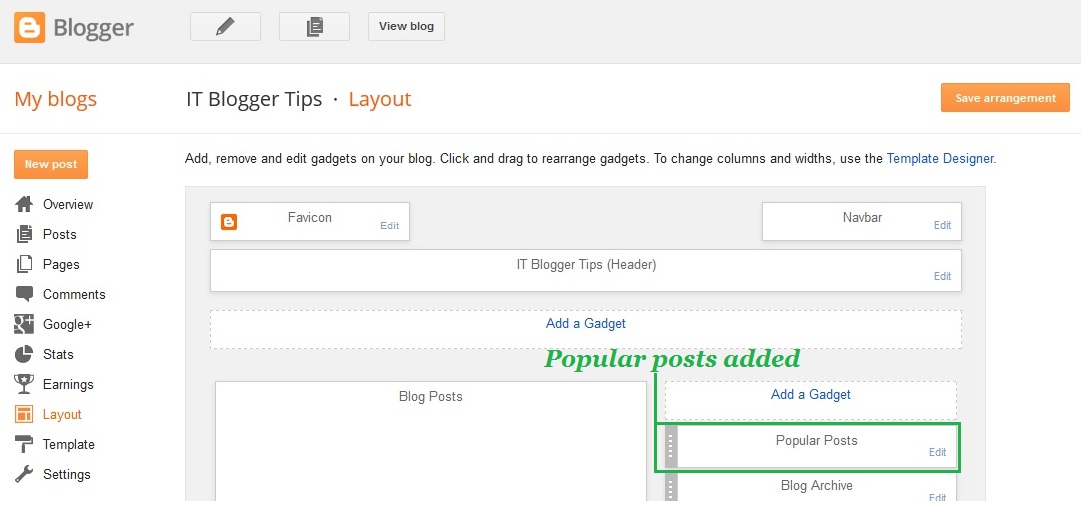This screenshot has width=1081, height=505.
Task: Open the post list documents icon button
Action: pos(314,27)
